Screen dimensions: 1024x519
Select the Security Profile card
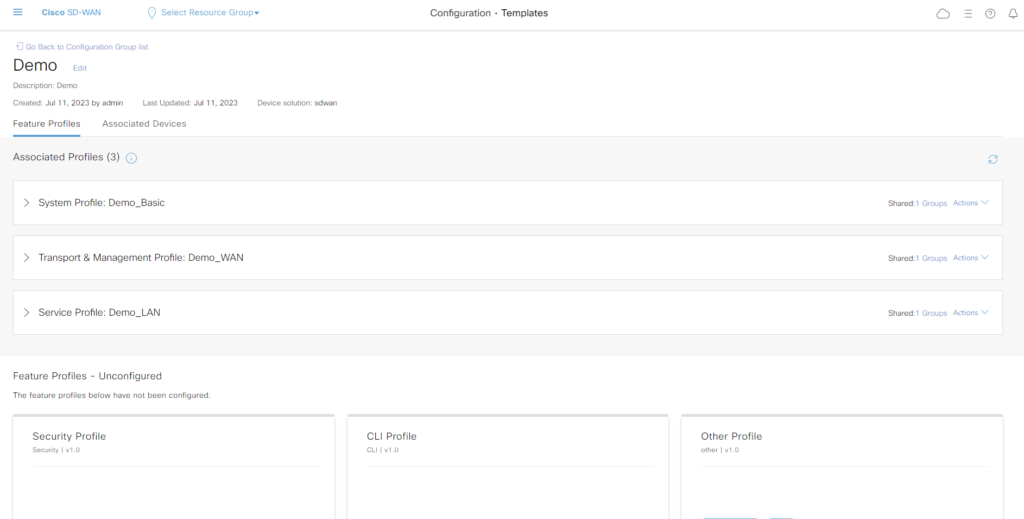175,465
